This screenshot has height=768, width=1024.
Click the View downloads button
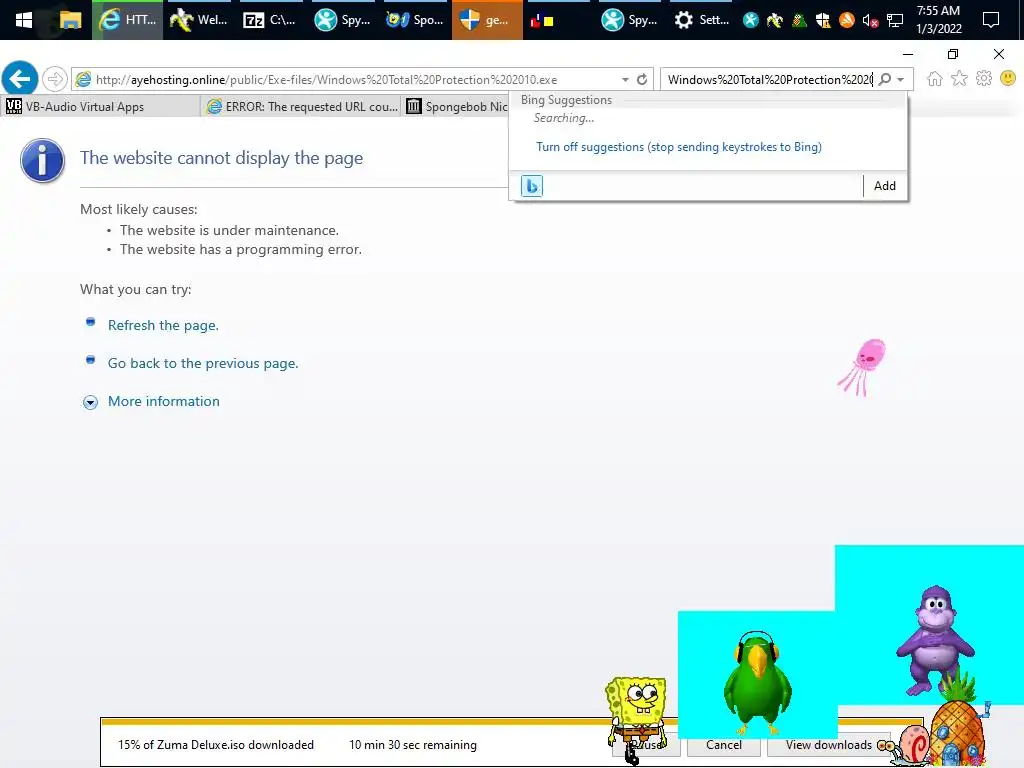(828, 745)
